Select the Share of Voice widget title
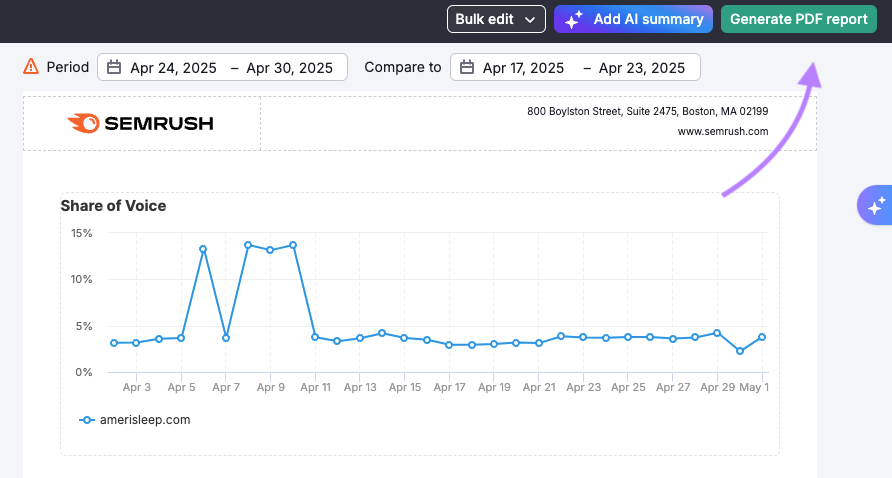The width and height of the screenshot is (892, 478). (x=113, y=206)
